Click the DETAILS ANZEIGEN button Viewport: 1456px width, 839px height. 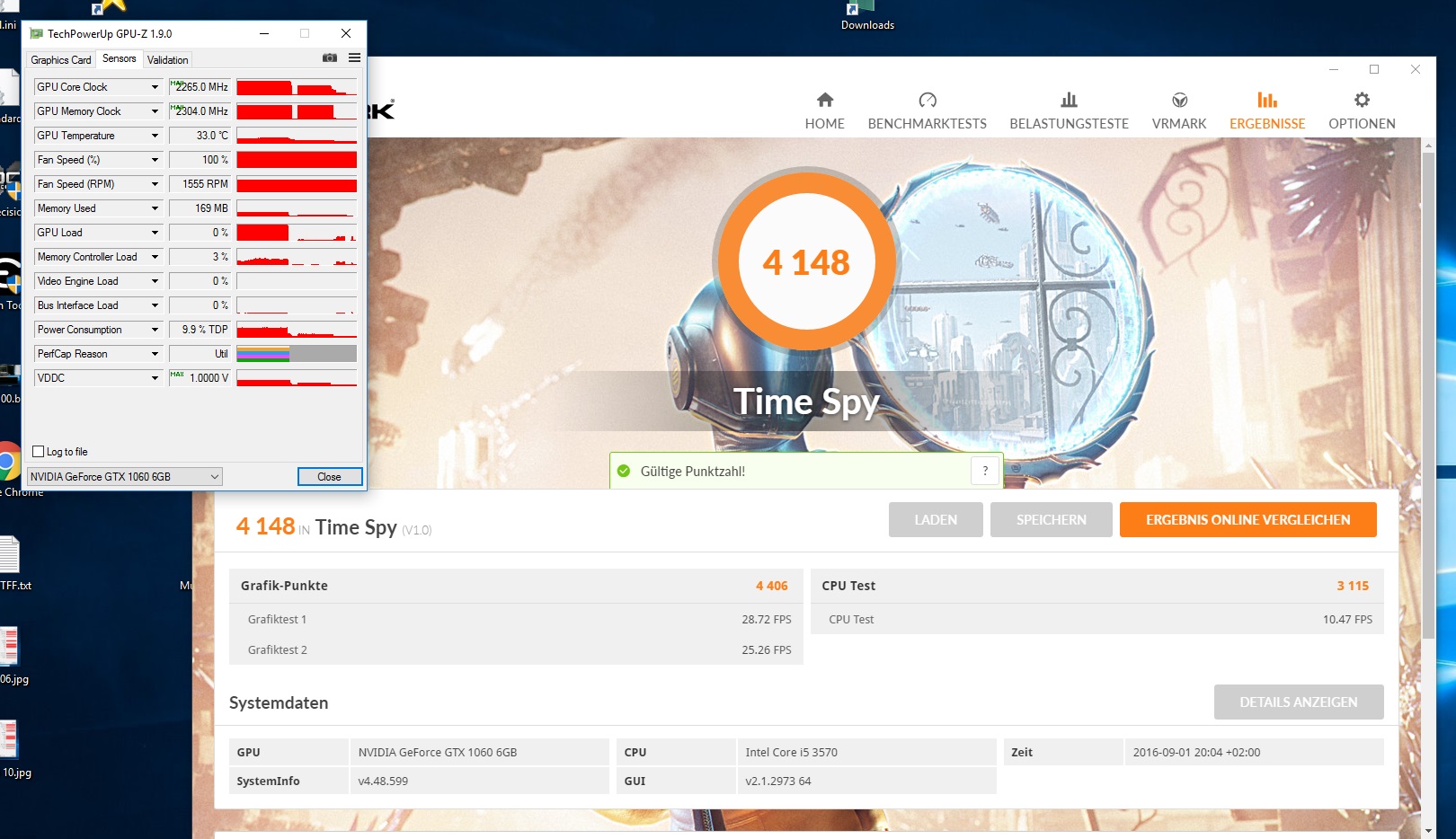point(1299,702)
